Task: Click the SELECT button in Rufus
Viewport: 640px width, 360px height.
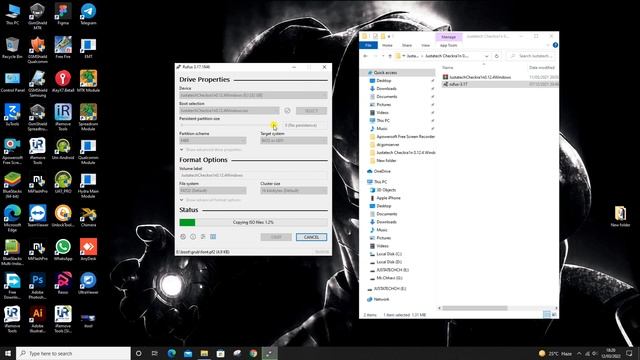Action: pos(311,111)
